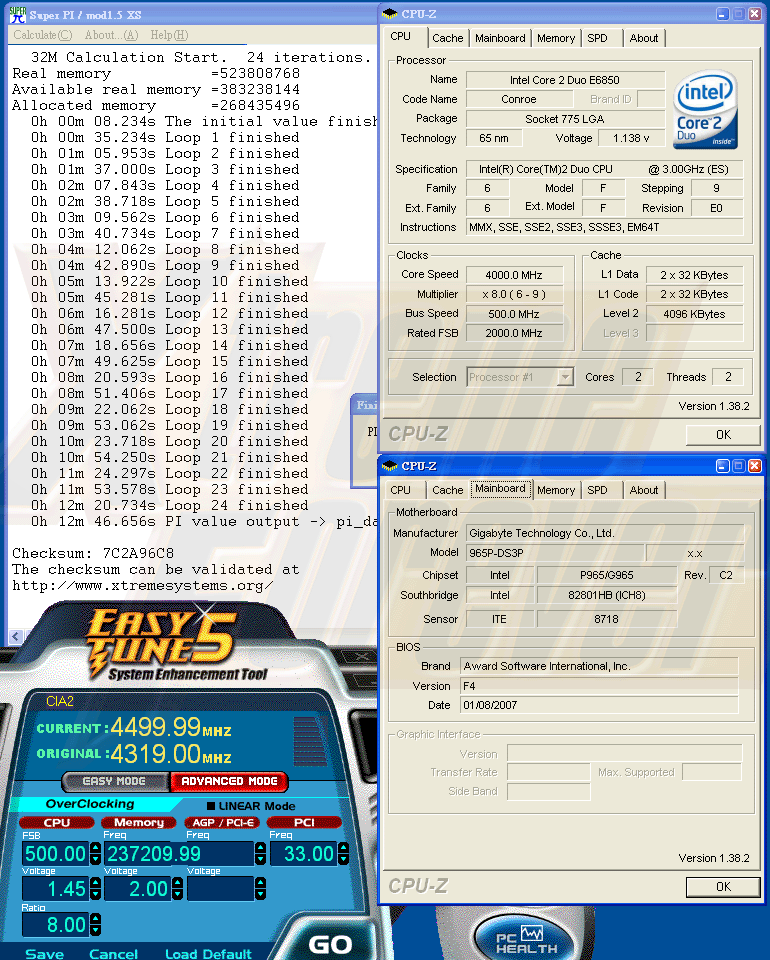The image size is (770, 960).
Task: Click the bottom CPU-Z window title icon
Action: (389, 466)
